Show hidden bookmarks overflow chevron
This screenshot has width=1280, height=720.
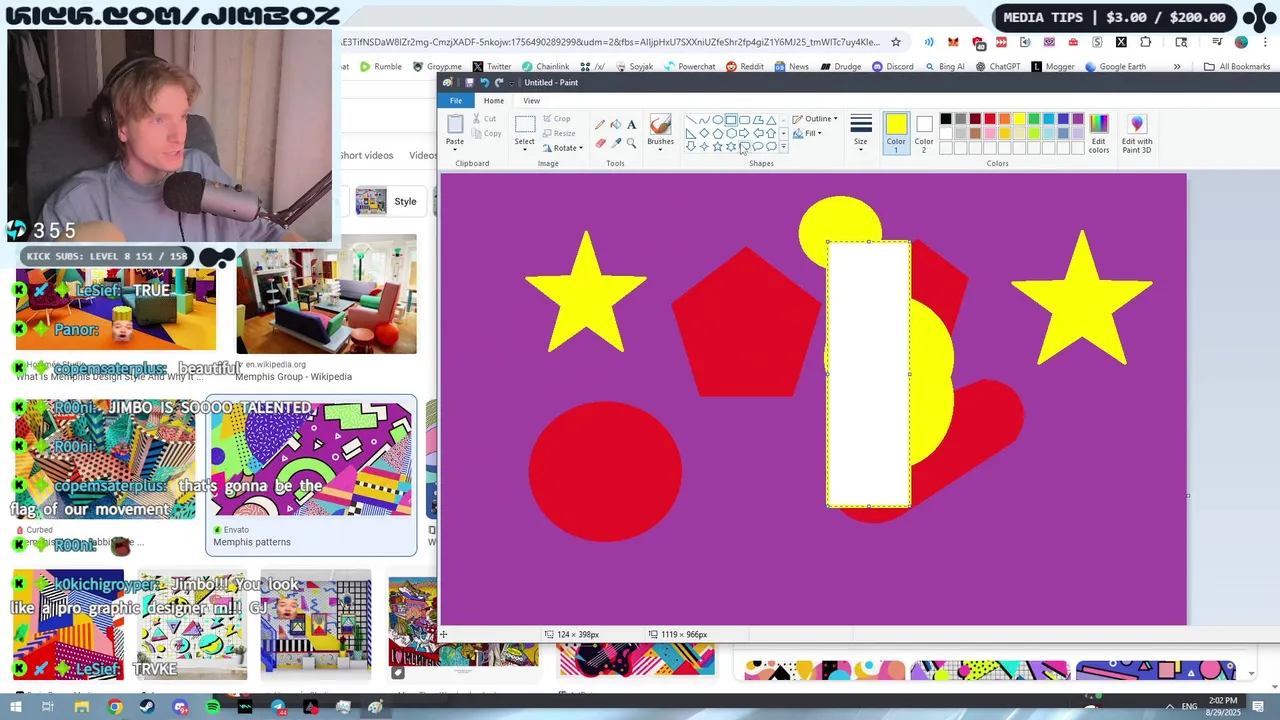1177,67
